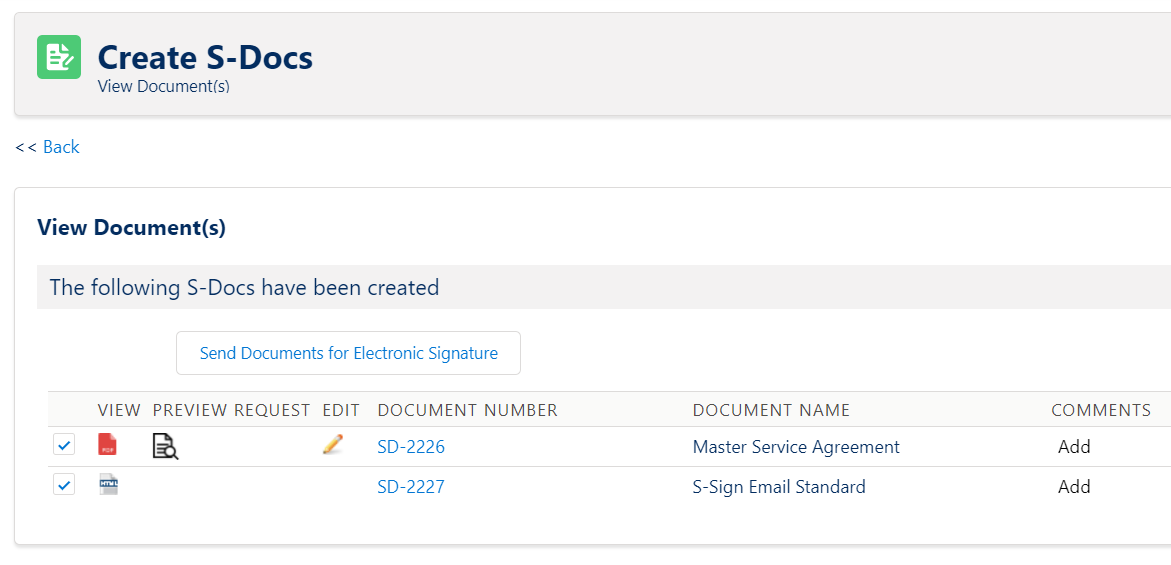Click the Document Name column header

(771, 410)
